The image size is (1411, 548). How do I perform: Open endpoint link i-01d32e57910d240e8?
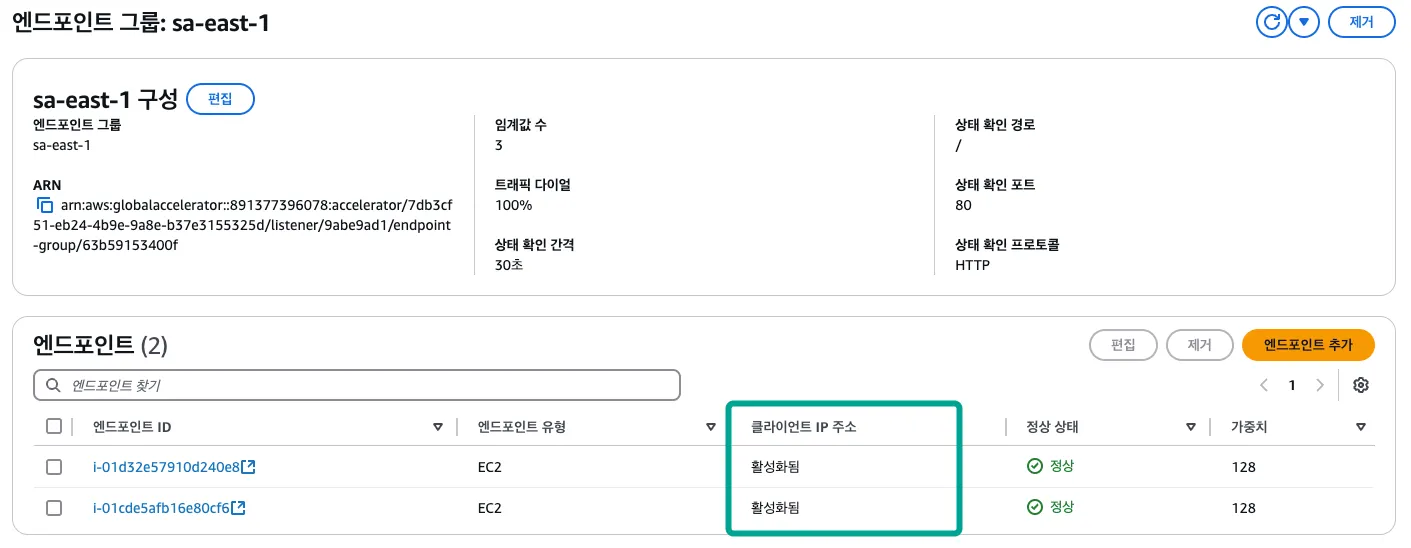(x=166, y=467)
